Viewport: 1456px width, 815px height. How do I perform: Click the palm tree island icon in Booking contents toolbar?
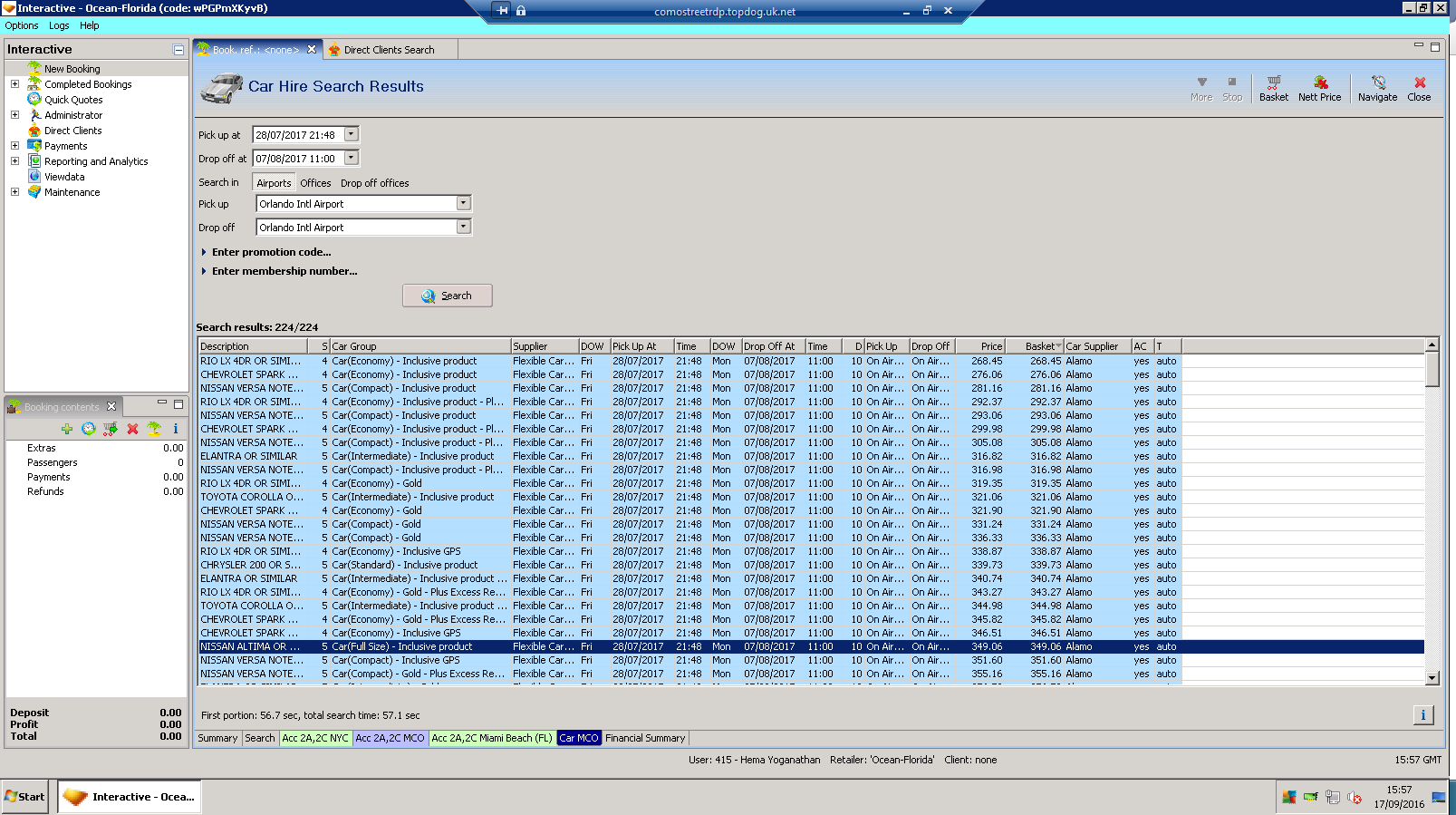coord(154,429)
